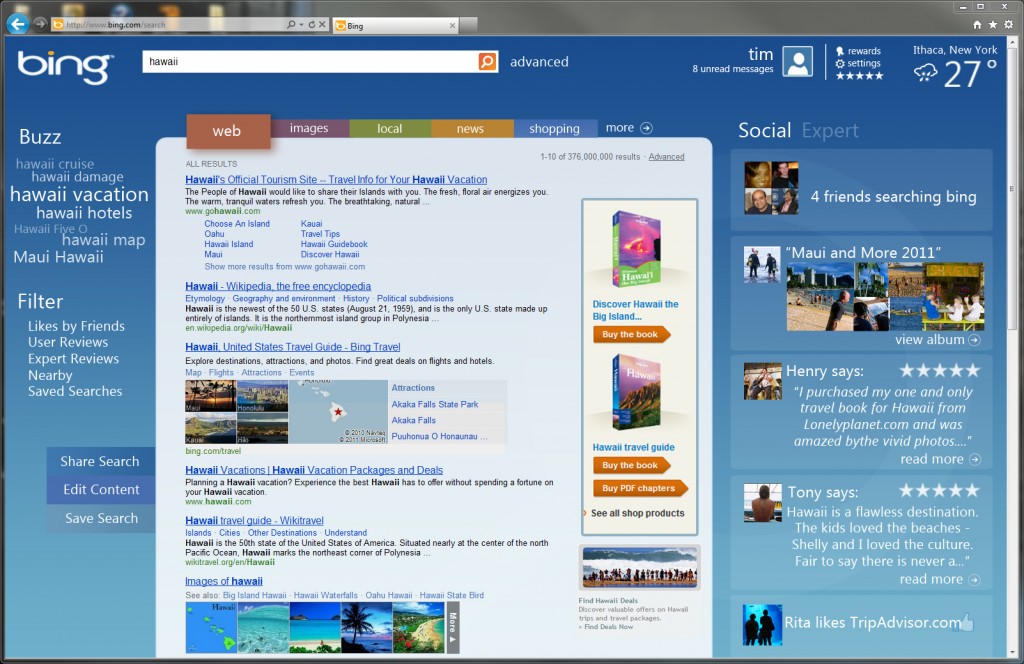This screenshot has height=664, width=1024.
Task: Click the star rating under settings
Action: click(859, 76)
